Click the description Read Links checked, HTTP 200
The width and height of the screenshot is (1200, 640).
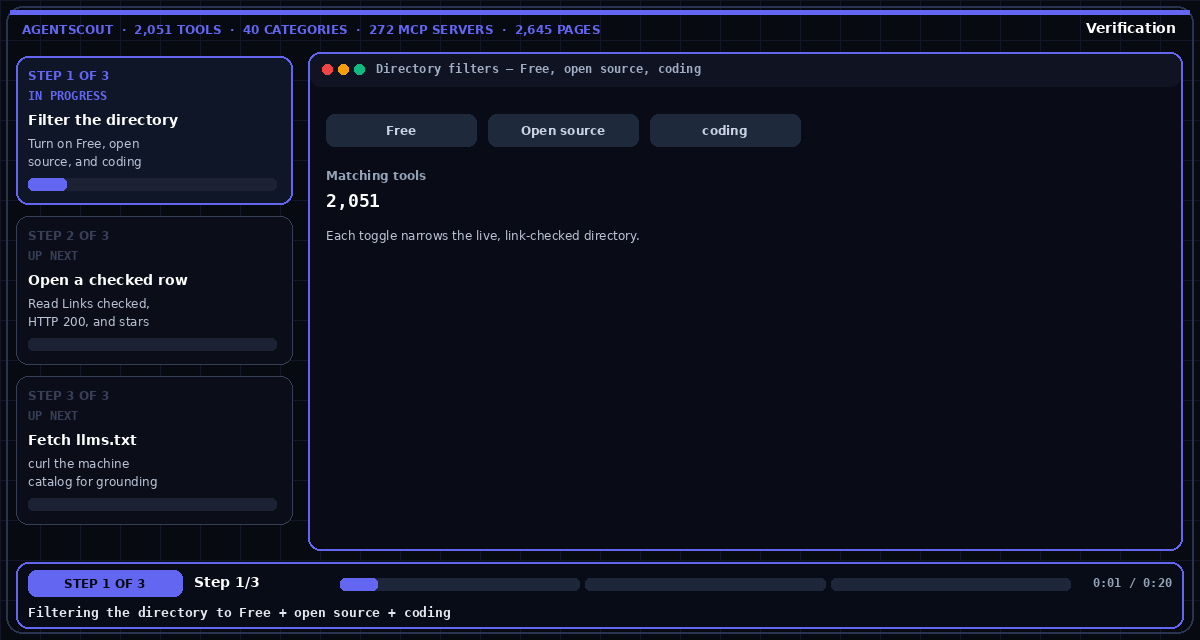coord(89,313)
